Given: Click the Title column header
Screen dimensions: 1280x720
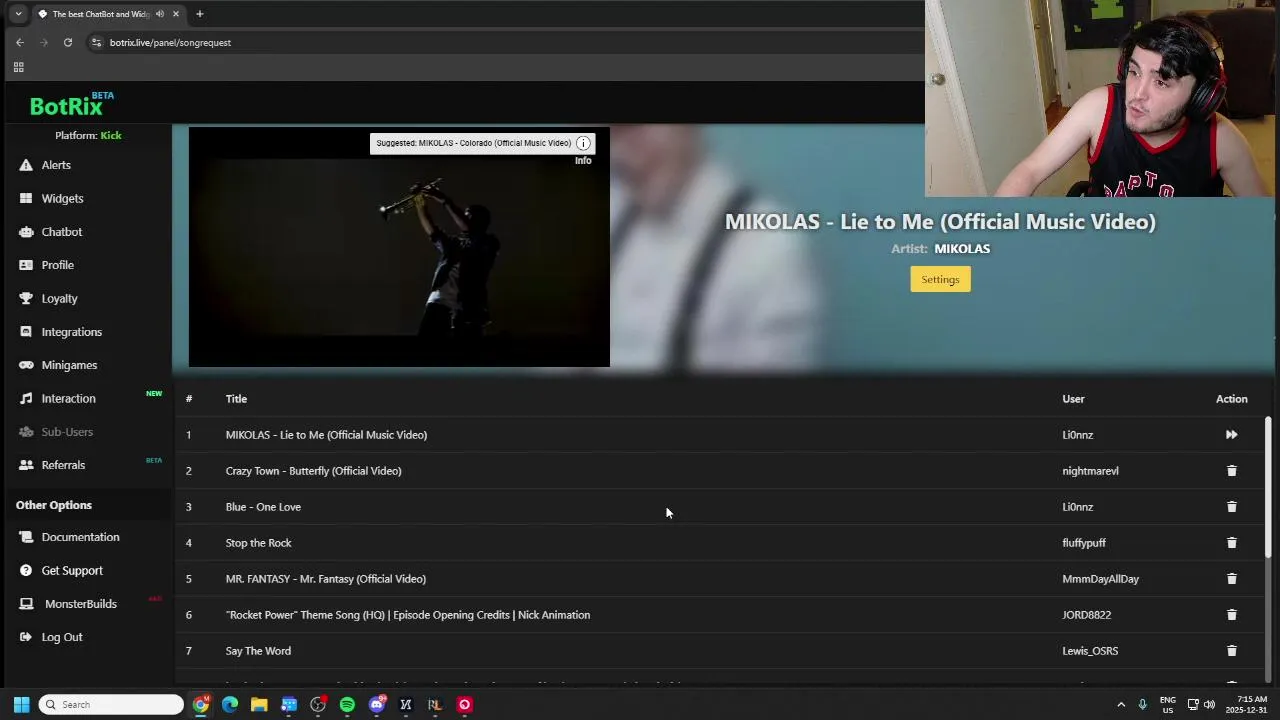Looking at the screenshot, I should point(236,399).
